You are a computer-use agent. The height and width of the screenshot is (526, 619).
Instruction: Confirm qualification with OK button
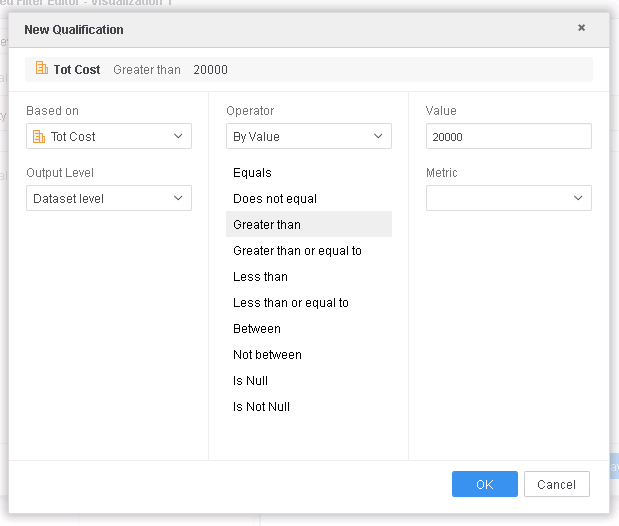point(484,484)
